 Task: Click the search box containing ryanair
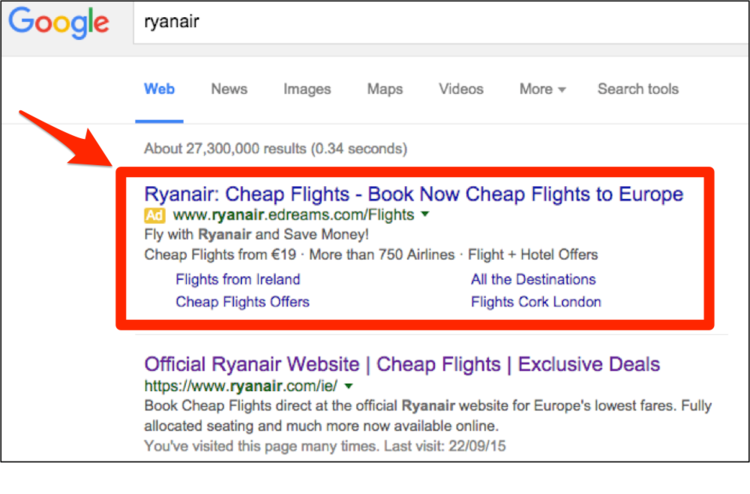click(441, 22)
